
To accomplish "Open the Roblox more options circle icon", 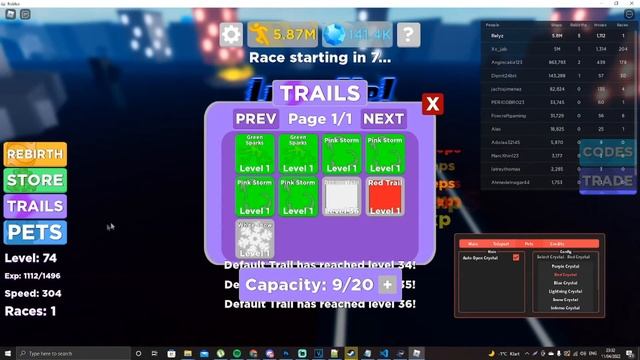I will [x=629, y=14].
